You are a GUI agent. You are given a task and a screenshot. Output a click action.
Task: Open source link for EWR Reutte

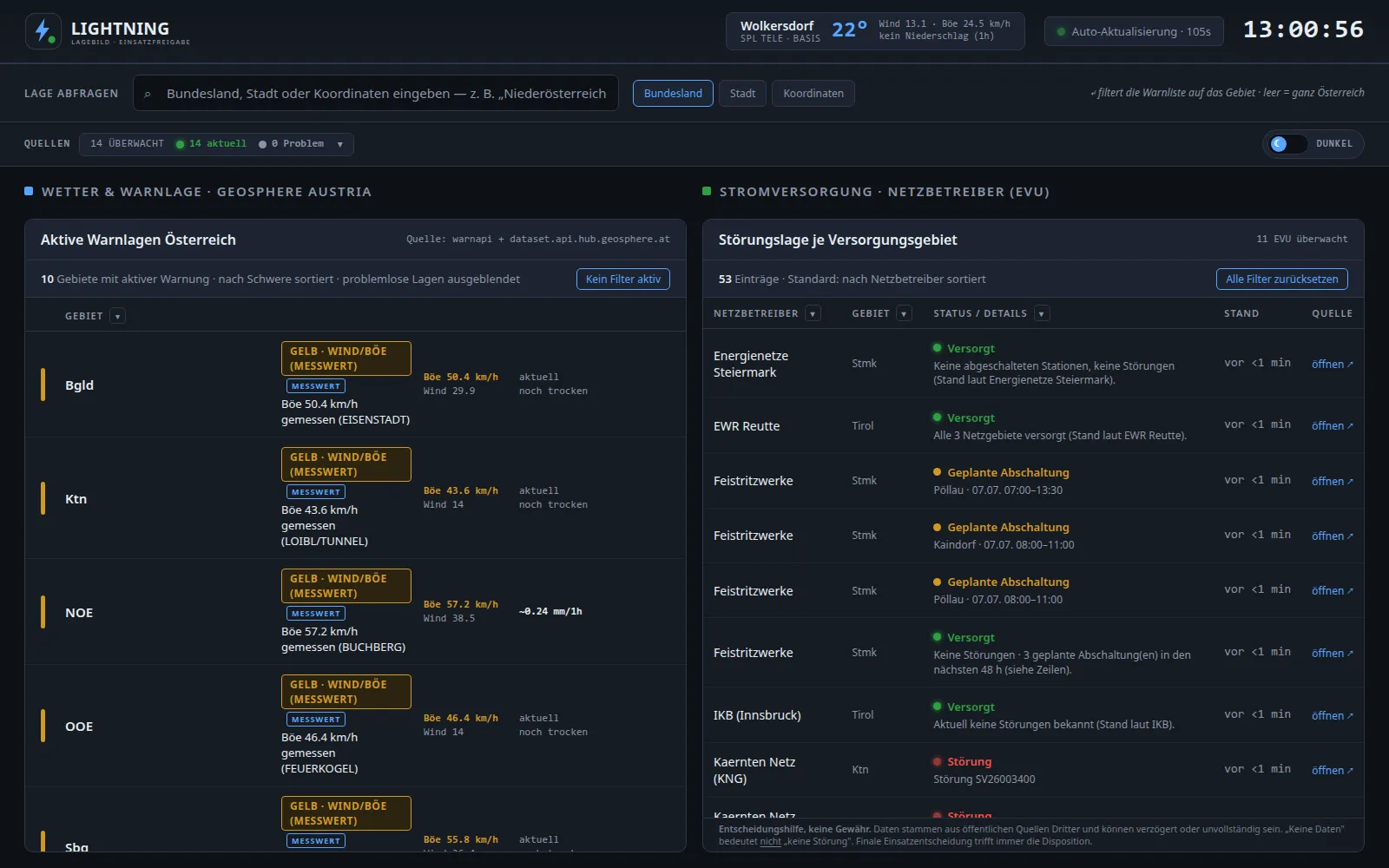click(1332, 425)
